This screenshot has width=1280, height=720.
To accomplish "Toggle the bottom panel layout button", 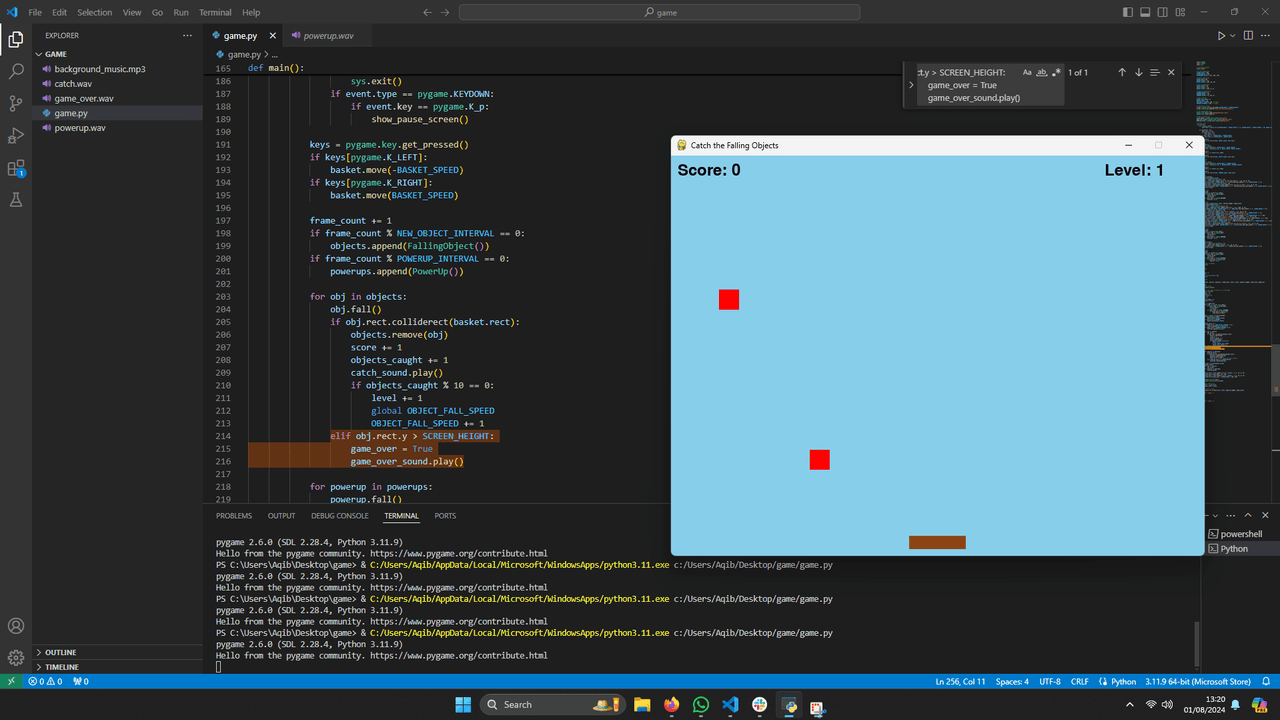I will (1145, 12).
